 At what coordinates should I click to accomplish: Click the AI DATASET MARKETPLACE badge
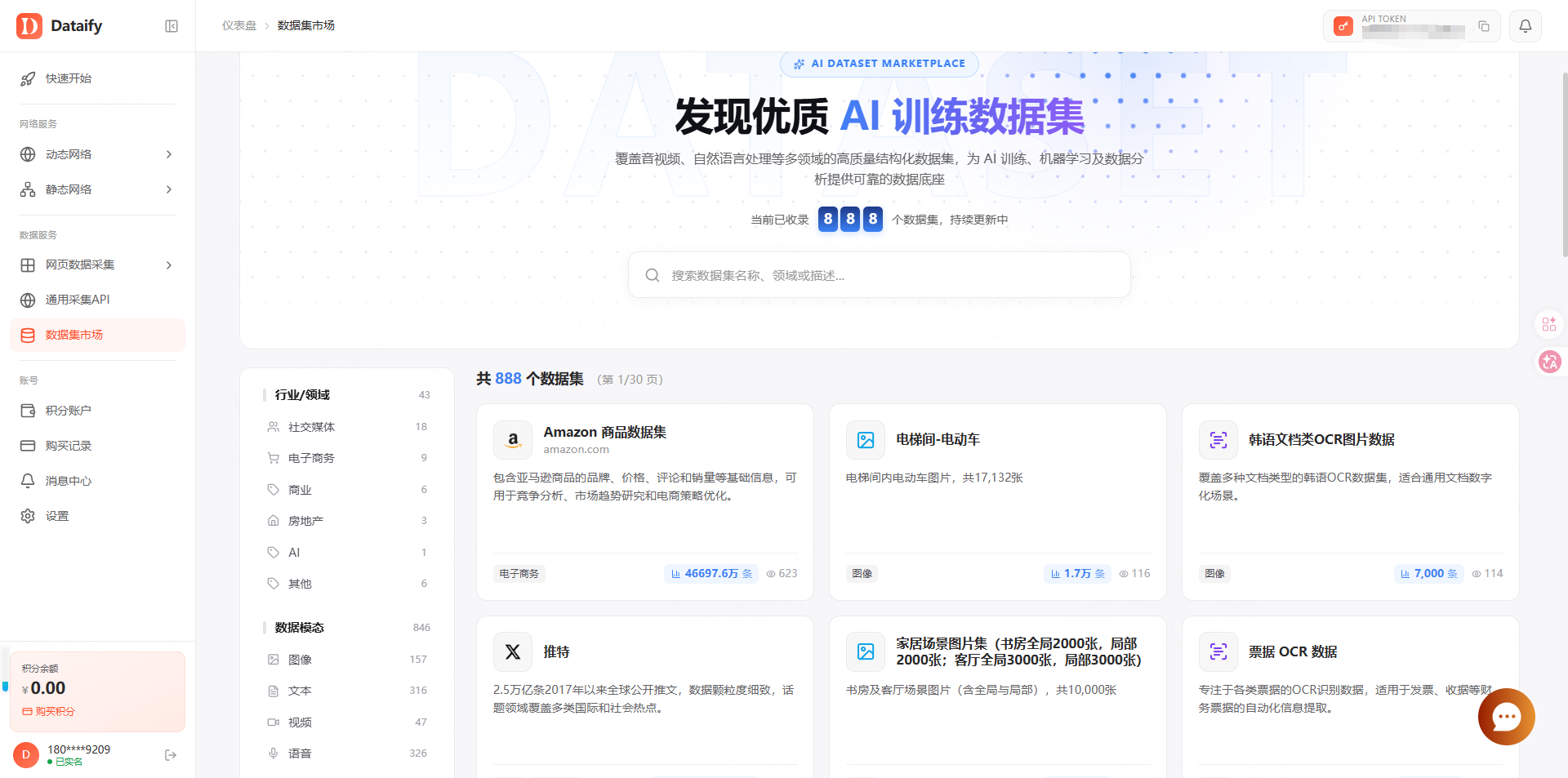(x=880, y=64)
